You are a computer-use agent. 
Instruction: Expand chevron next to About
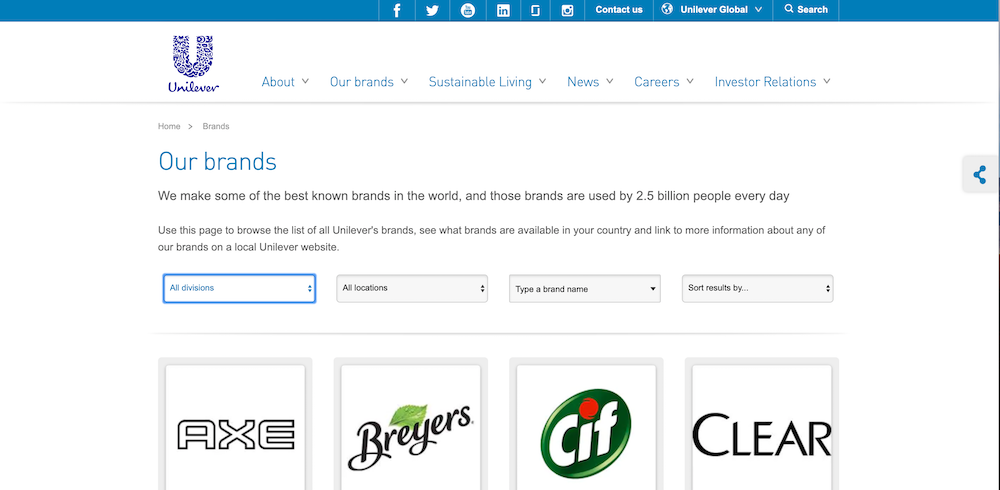click(x=305, y=81)
